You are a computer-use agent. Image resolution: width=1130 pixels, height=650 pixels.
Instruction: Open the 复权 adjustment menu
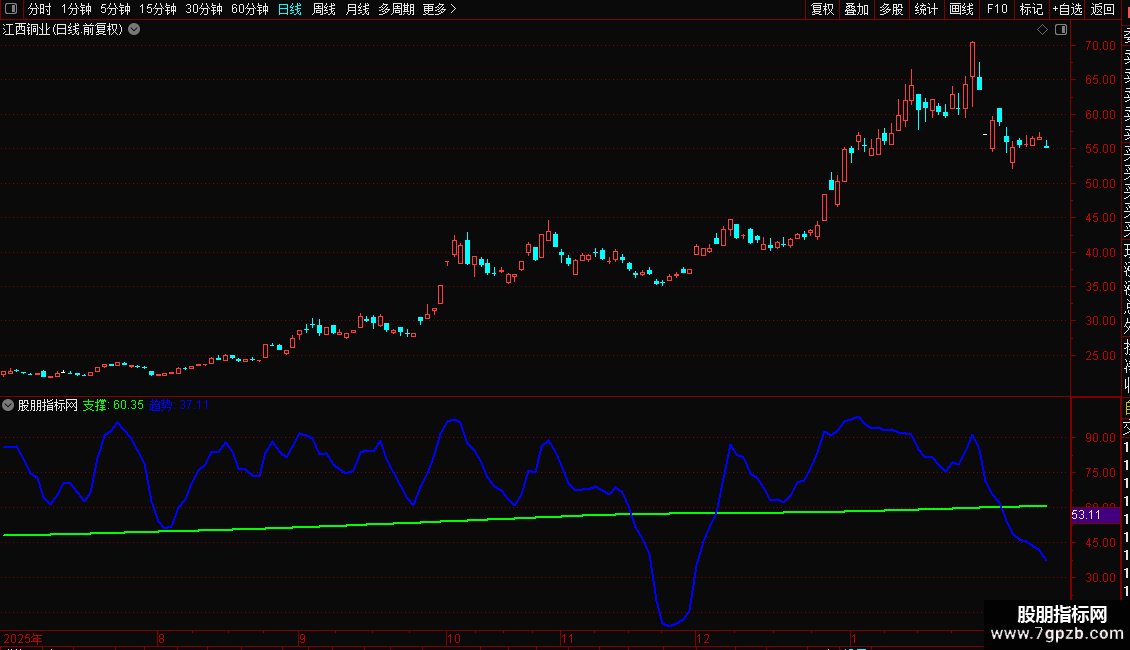coord(822,9)
